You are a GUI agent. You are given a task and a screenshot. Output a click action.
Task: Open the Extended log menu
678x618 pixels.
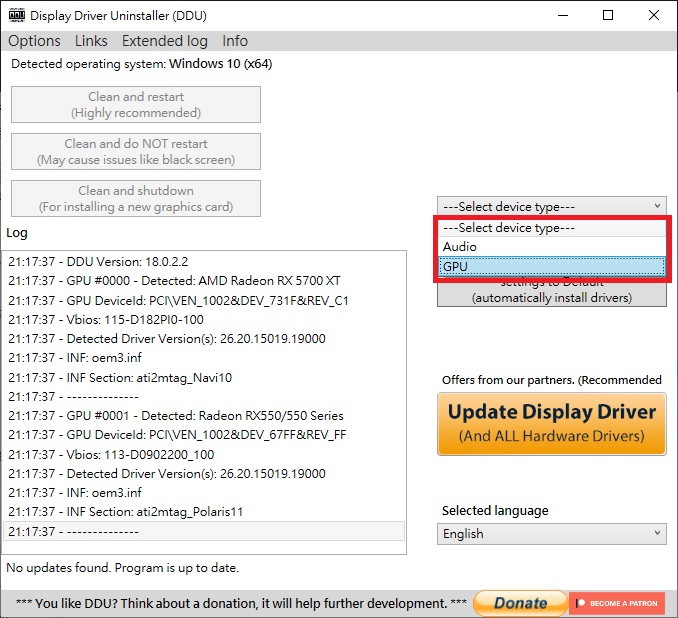tap(165, 41)
